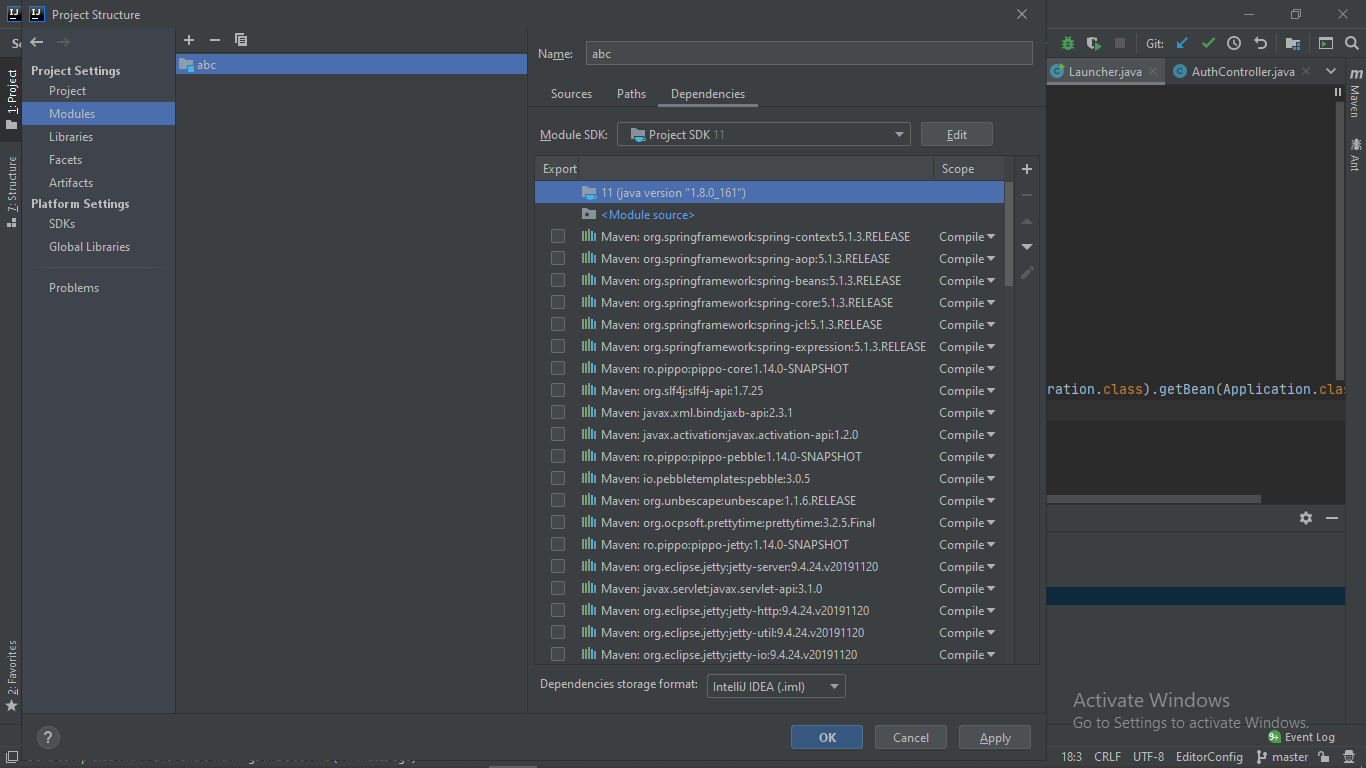Click the lock icon in status bar
This screenshot has height=768, width=1366.
pyautogui.click(x=1323, y=757)
